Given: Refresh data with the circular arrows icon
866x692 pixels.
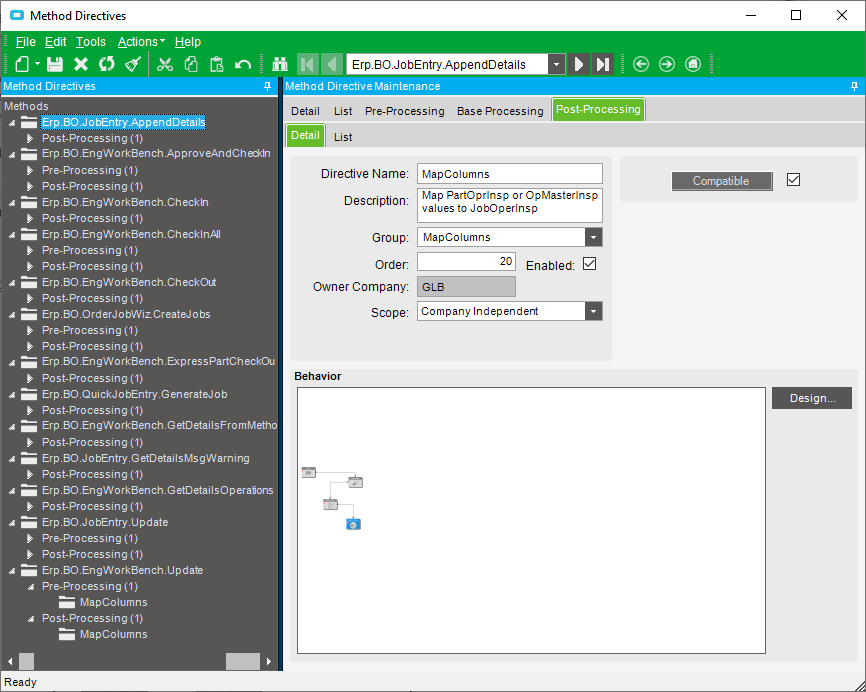Looking at the screenshot, I should (106, 64).
